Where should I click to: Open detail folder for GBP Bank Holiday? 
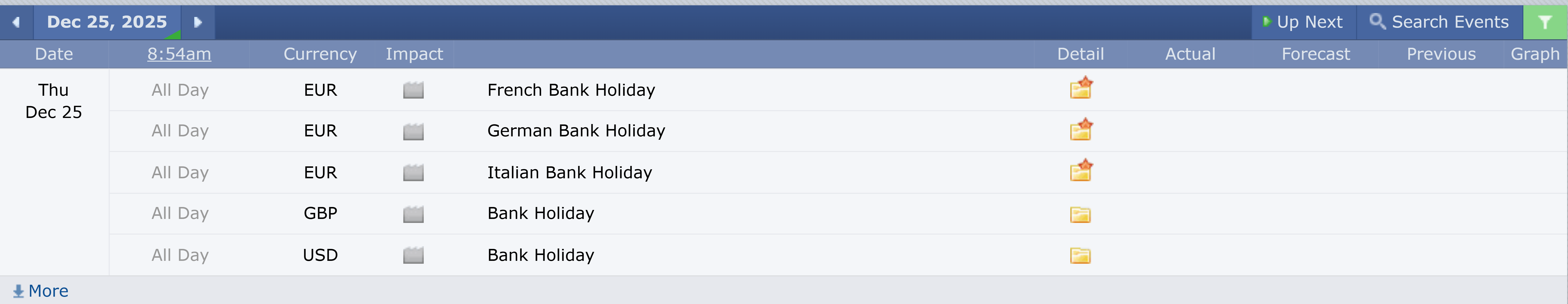point(1080,214)
